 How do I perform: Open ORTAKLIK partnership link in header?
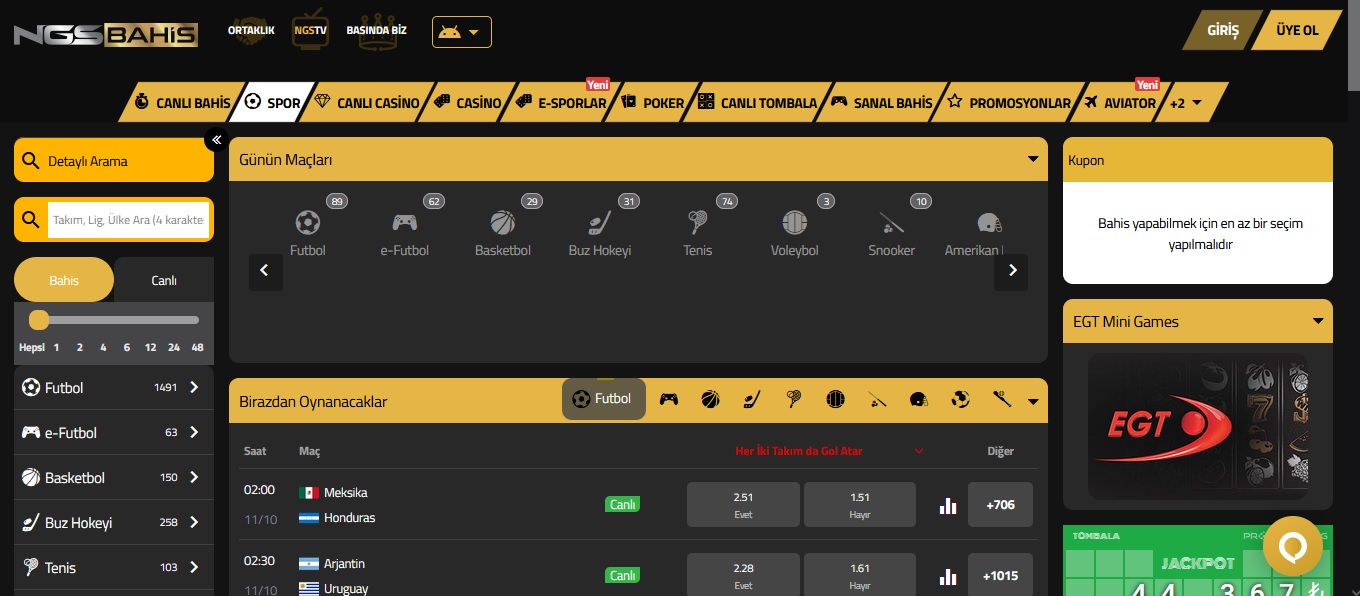coord(251,30)
